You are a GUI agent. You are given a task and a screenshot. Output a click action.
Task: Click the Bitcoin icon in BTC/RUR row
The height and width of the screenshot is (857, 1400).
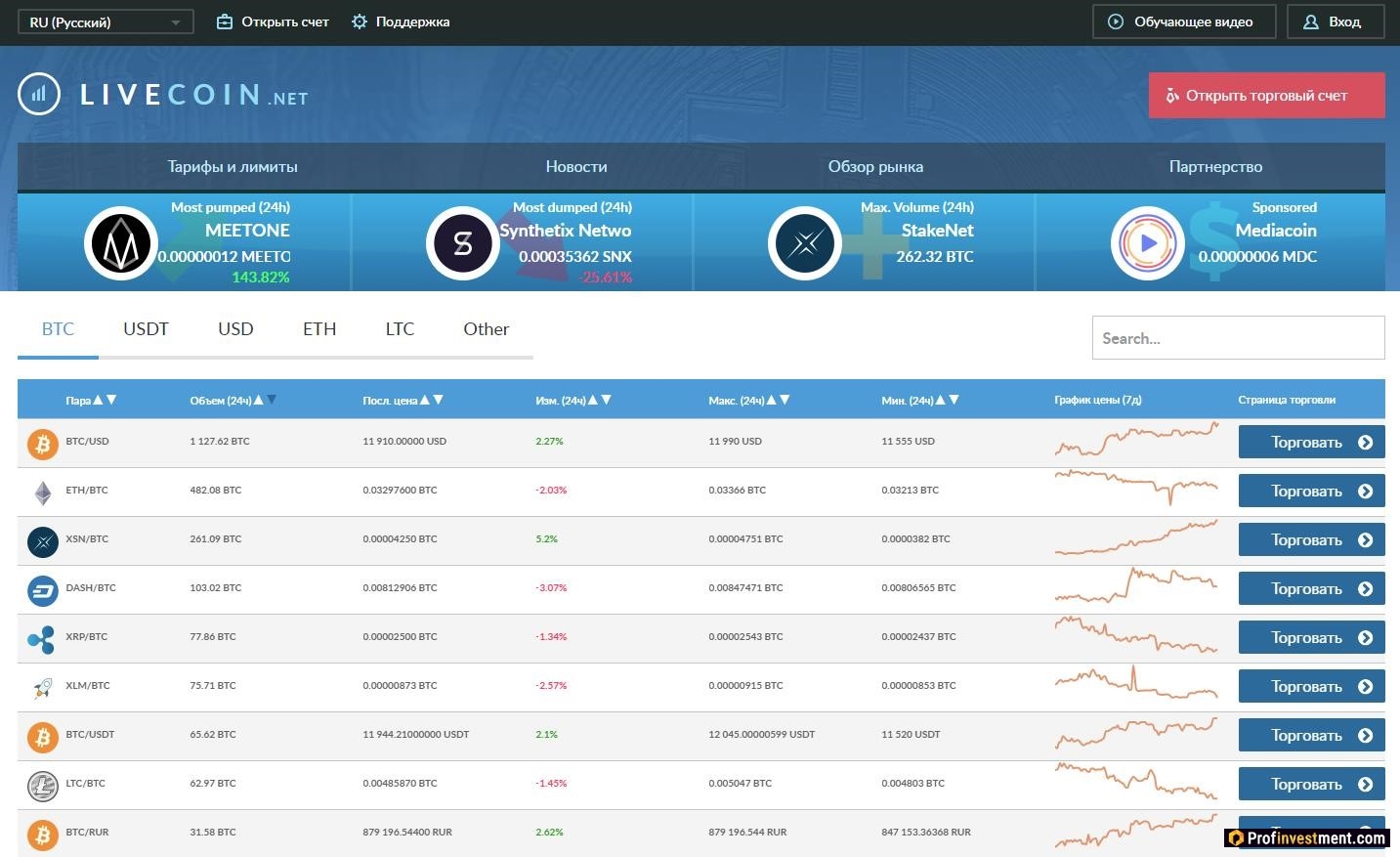click(42, 835)
